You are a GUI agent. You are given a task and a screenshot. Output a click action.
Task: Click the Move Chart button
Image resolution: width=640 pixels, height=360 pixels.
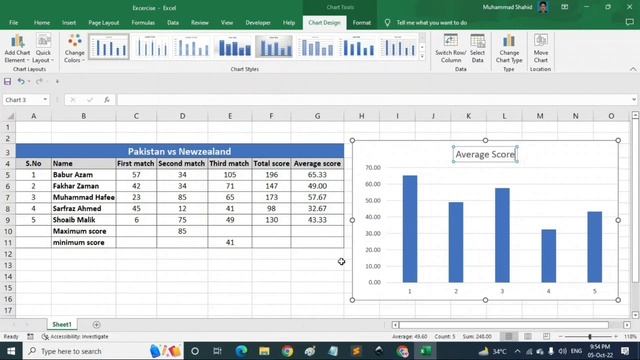click(540, 49)
